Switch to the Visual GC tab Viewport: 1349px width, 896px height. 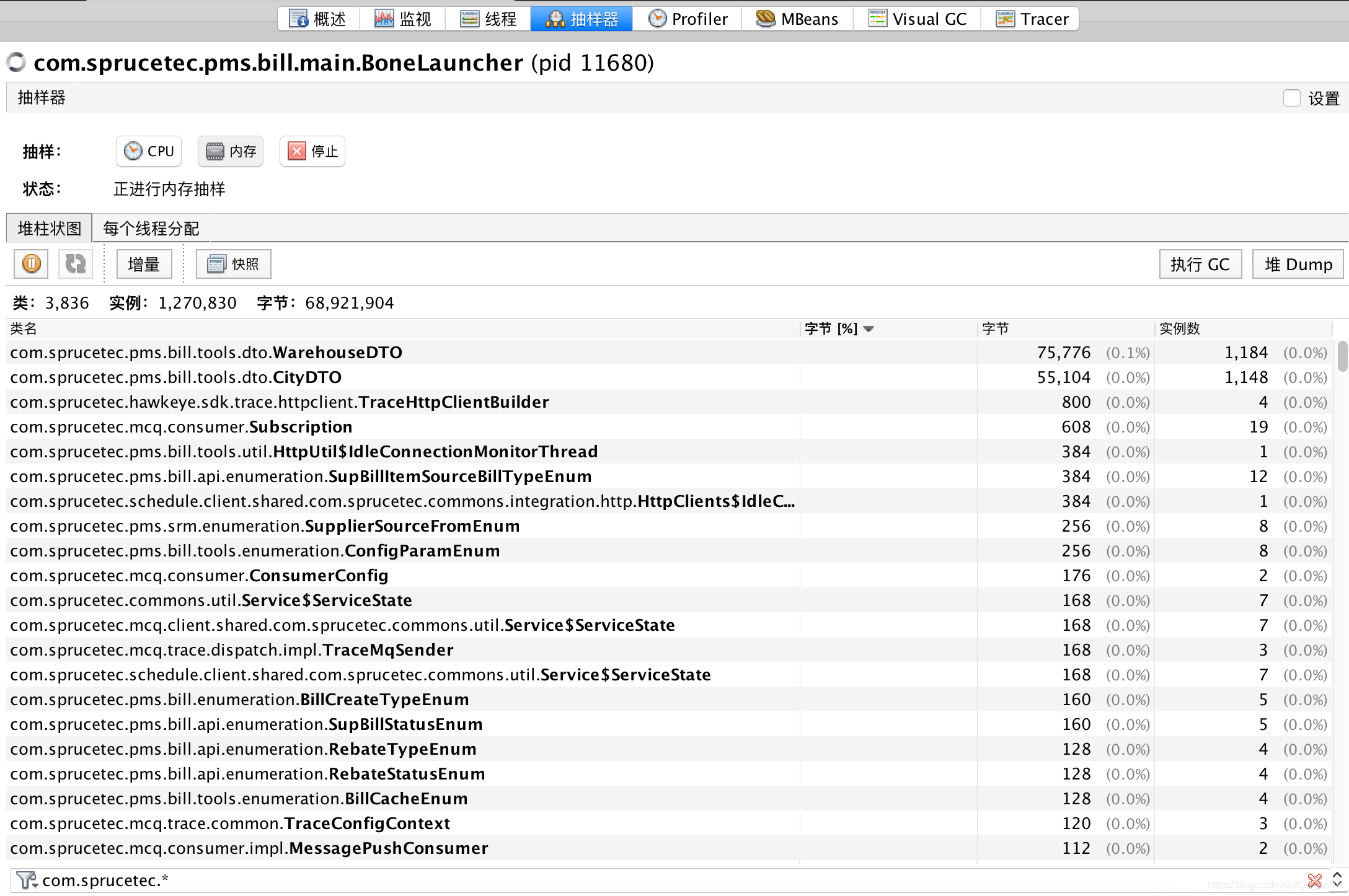[918, 19]
